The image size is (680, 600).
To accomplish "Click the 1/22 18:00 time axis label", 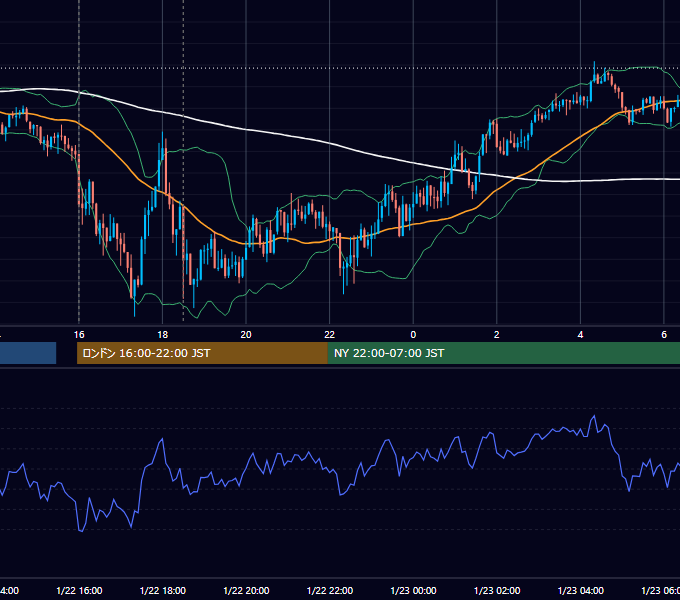I will pos(163,590).
